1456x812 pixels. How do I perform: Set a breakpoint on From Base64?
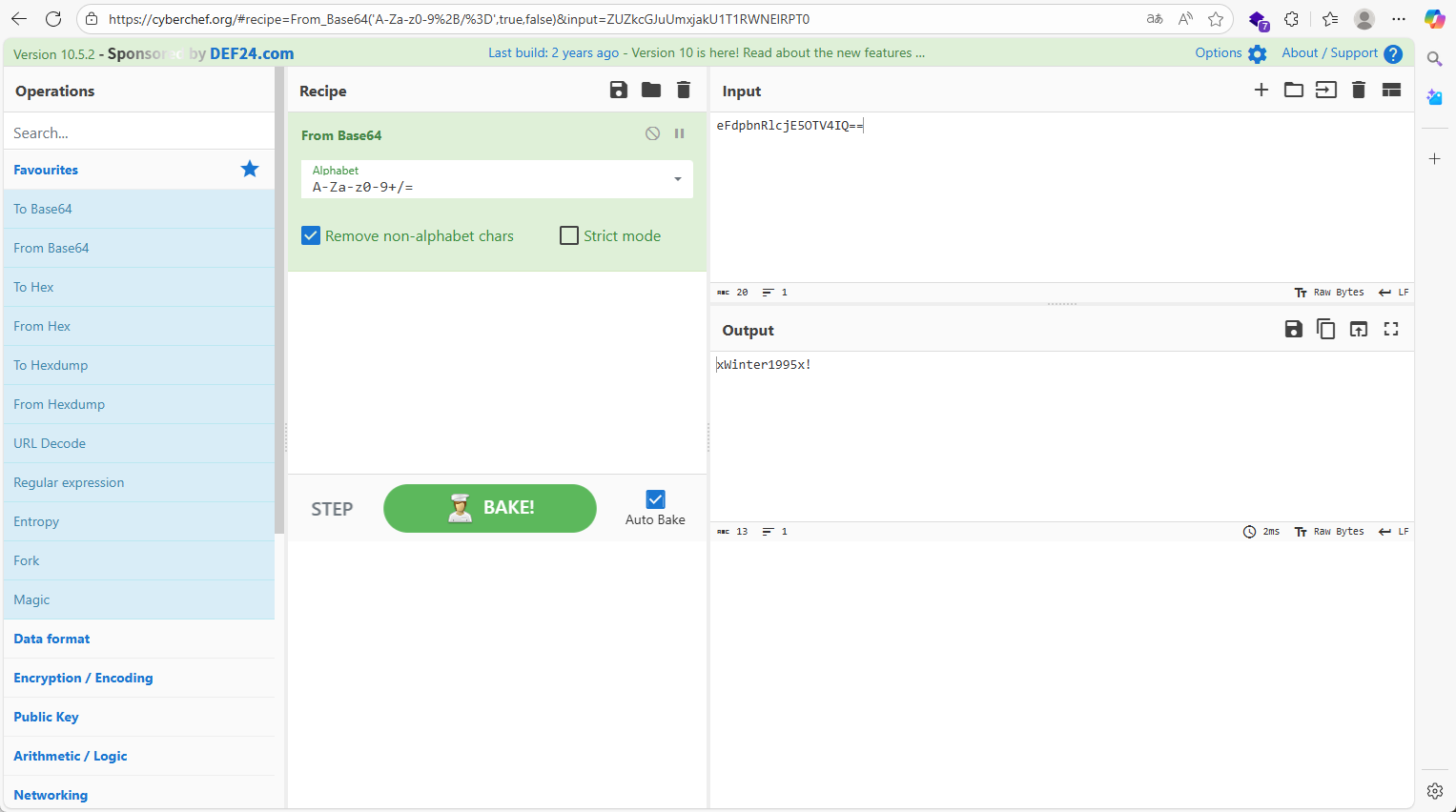click(x=680, y=133)
